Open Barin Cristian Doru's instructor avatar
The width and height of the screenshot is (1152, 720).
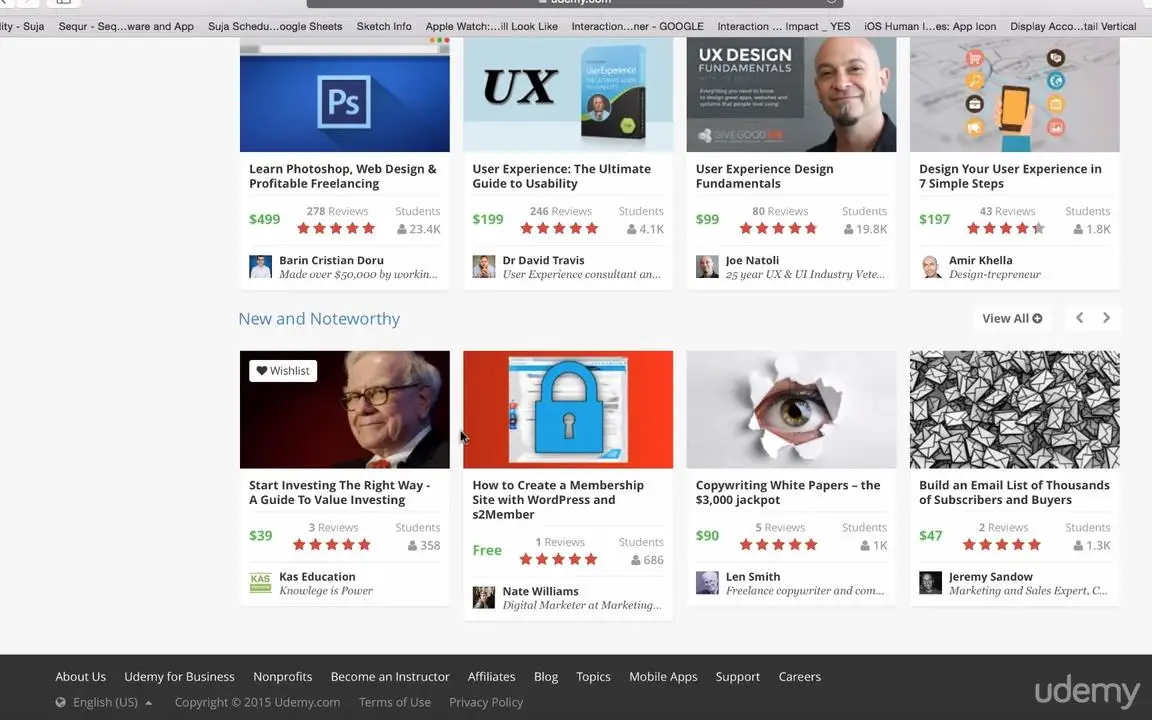click(x=260, y=267)
